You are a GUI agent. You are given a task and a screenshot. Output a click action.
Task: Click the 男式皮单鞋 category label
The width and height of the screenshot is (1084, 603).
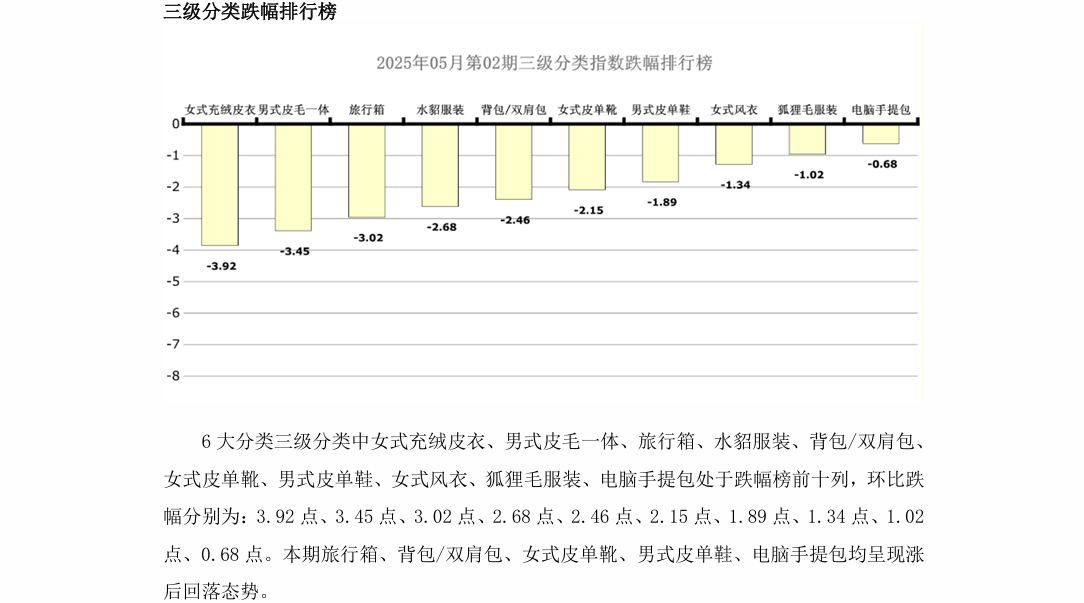click(x=661, y=110)
